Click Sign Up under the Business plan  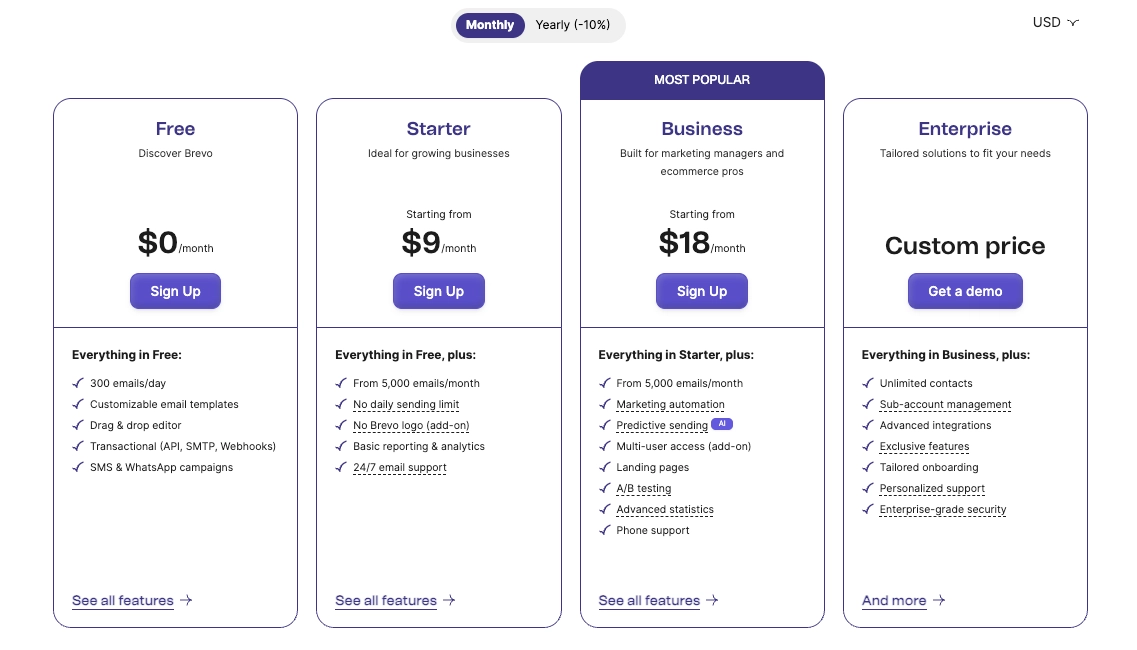point(702,291)
